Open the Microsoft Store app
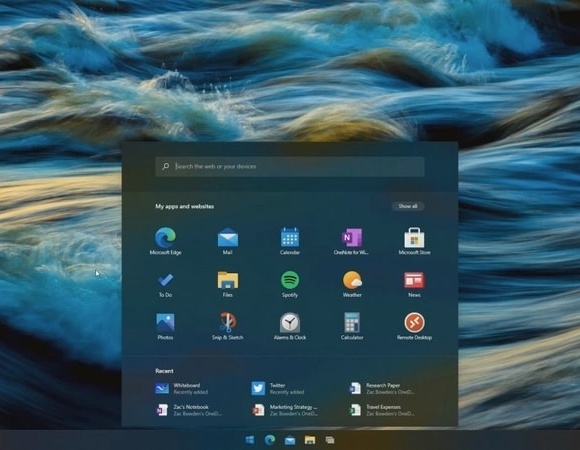The width and height of the screenshot is (580, 450). (x=414, y=241)
